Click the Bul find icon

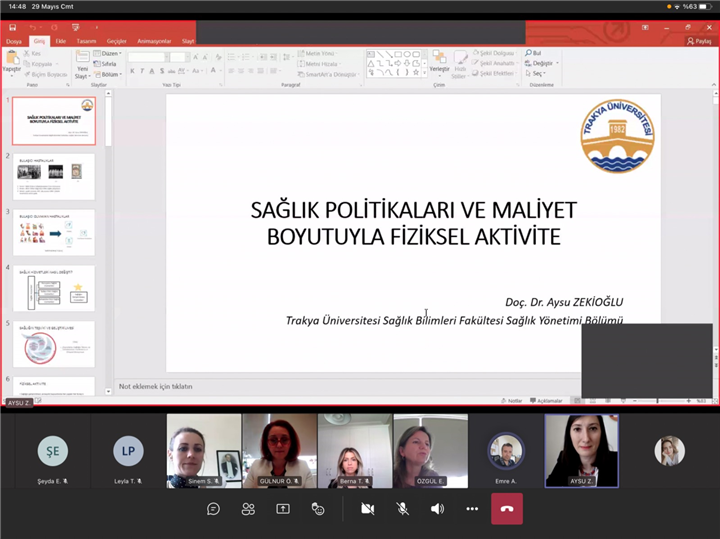click(533, 53)
